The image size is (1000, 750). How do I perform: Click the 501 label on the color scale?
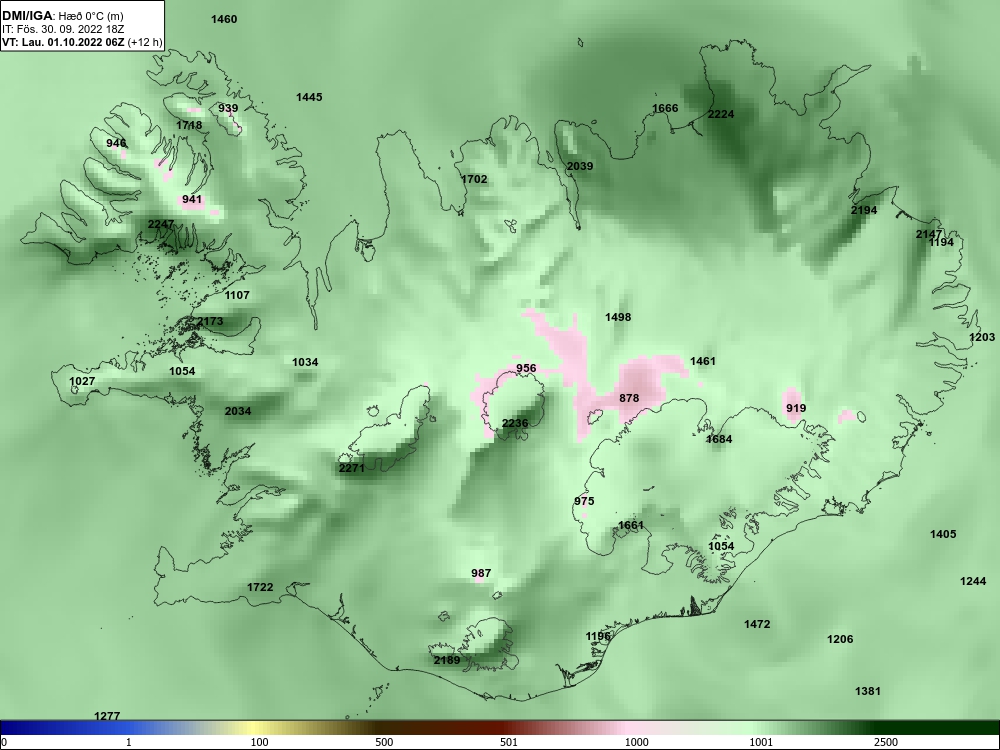coord(508,742)
